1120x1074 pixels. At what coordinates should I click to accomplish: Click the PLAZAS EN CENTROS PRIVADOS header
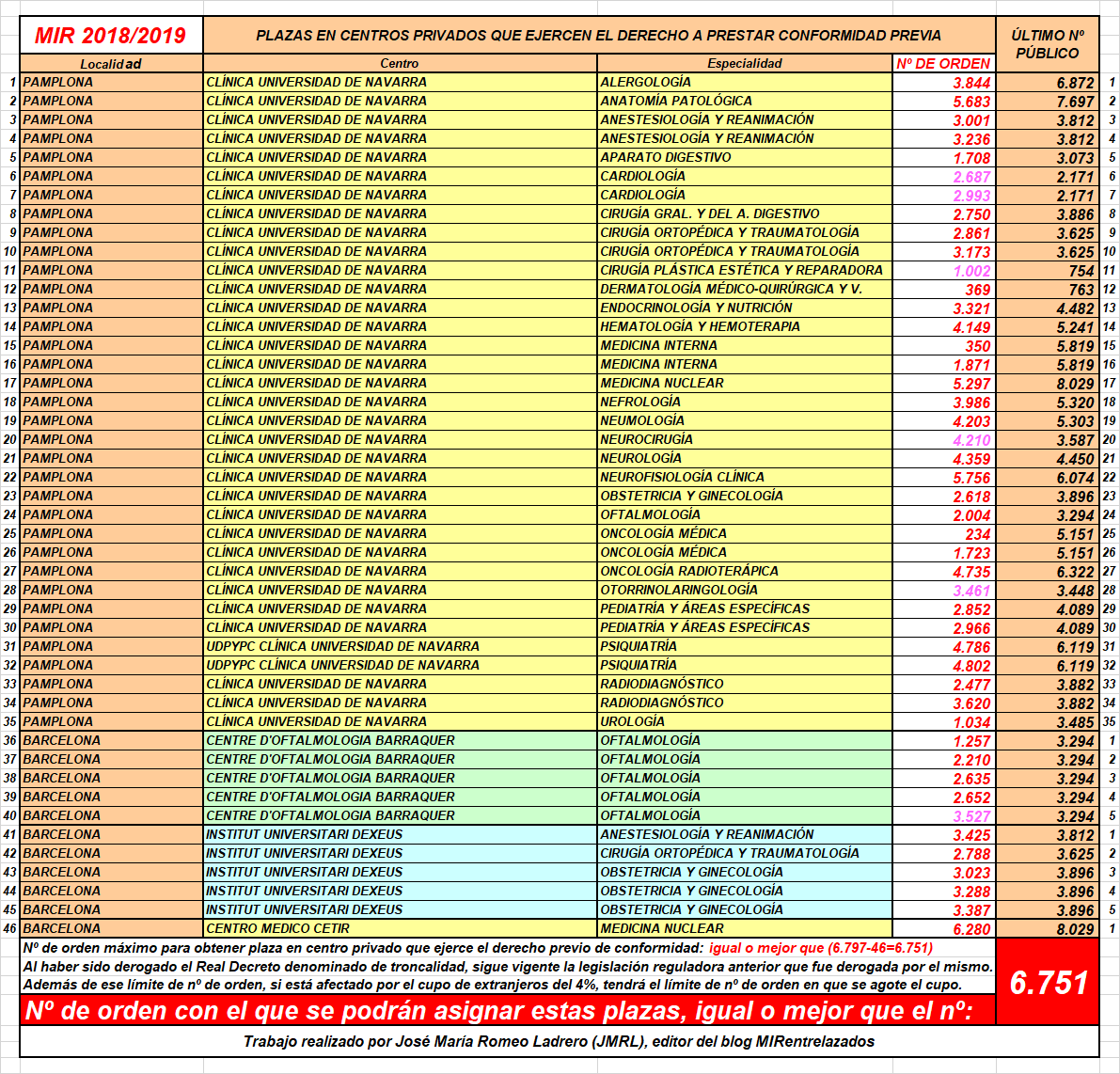(x=599, y=35)
